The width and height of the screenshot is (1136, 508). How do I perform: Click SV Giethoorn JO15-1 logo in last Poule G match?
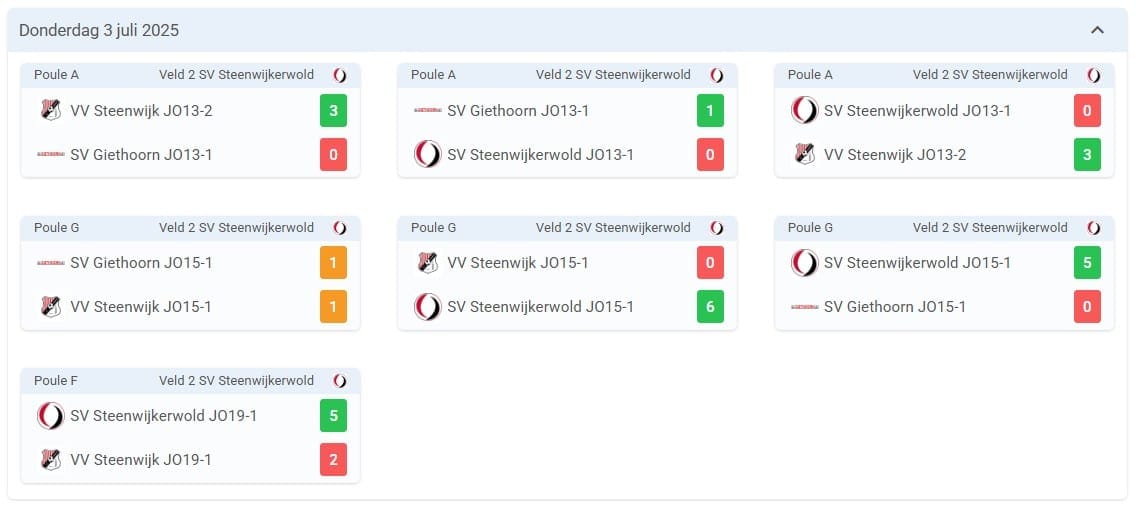804,307
